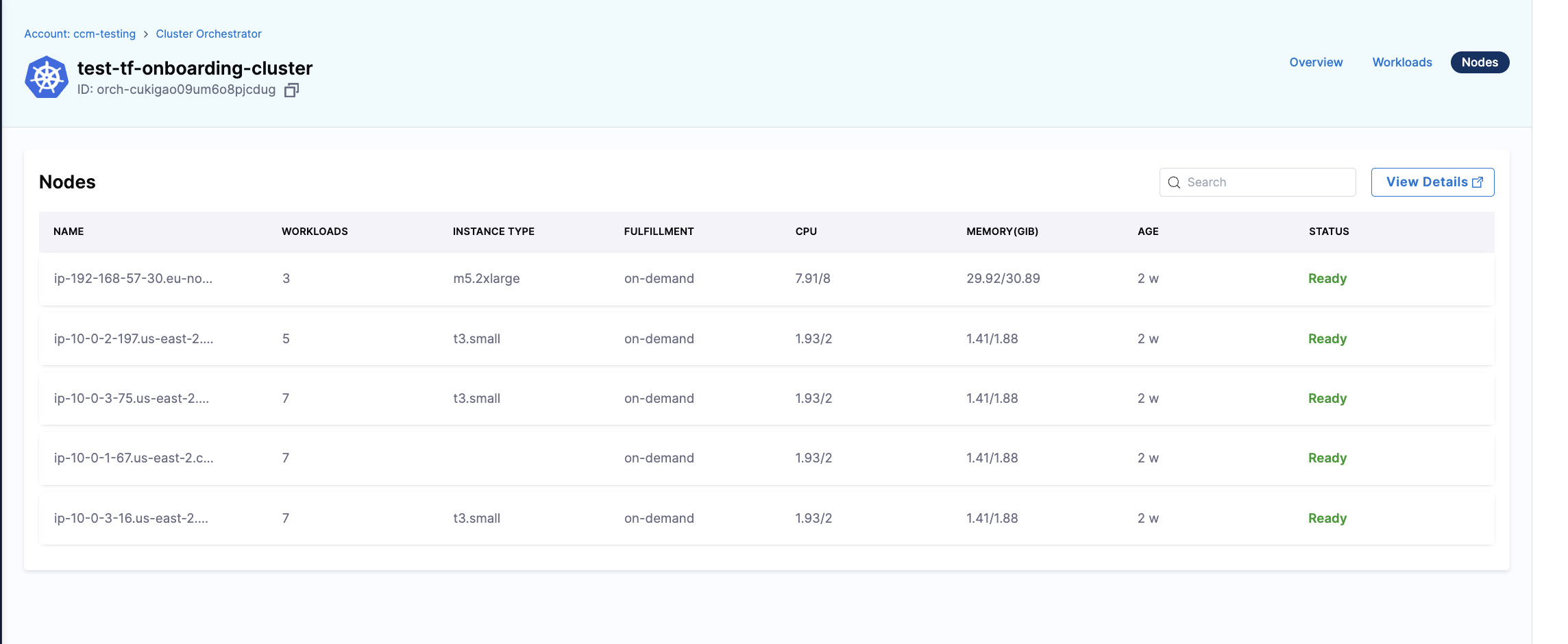
Task: Select node ip-10-0-3-75.us-east-2 row
Action: click(132, 399)
